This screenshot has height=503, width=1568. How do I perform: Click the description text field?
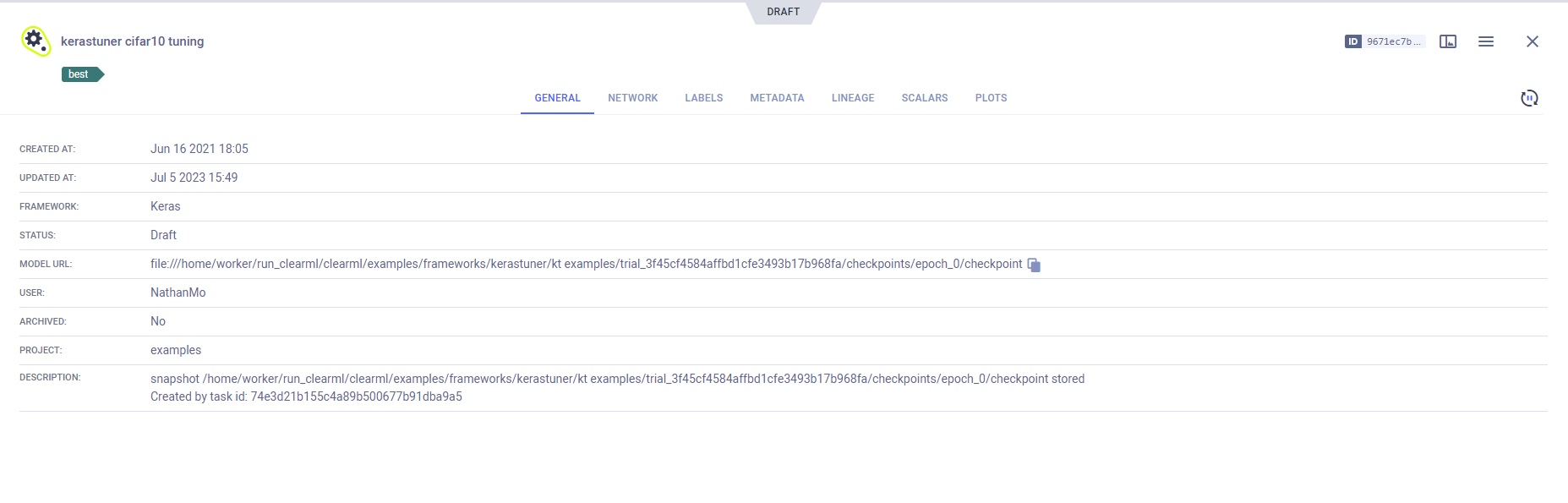pyautogui.click(x=617, y=387)
